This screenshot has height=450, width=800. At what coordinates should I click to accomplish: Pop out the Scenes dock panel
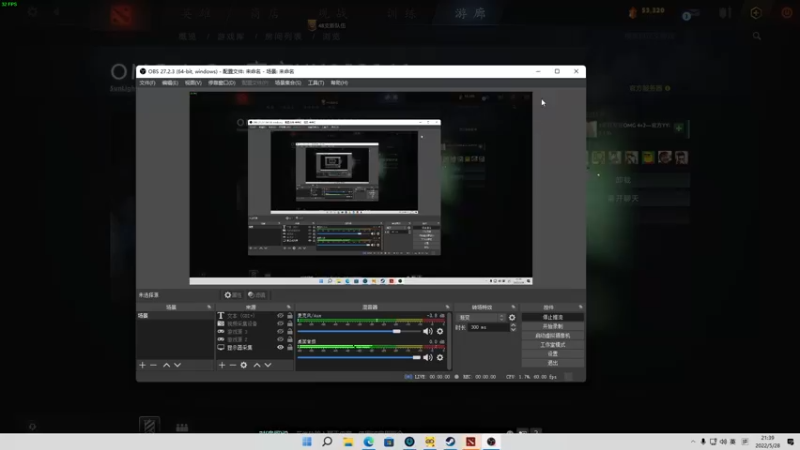point(209,307)
